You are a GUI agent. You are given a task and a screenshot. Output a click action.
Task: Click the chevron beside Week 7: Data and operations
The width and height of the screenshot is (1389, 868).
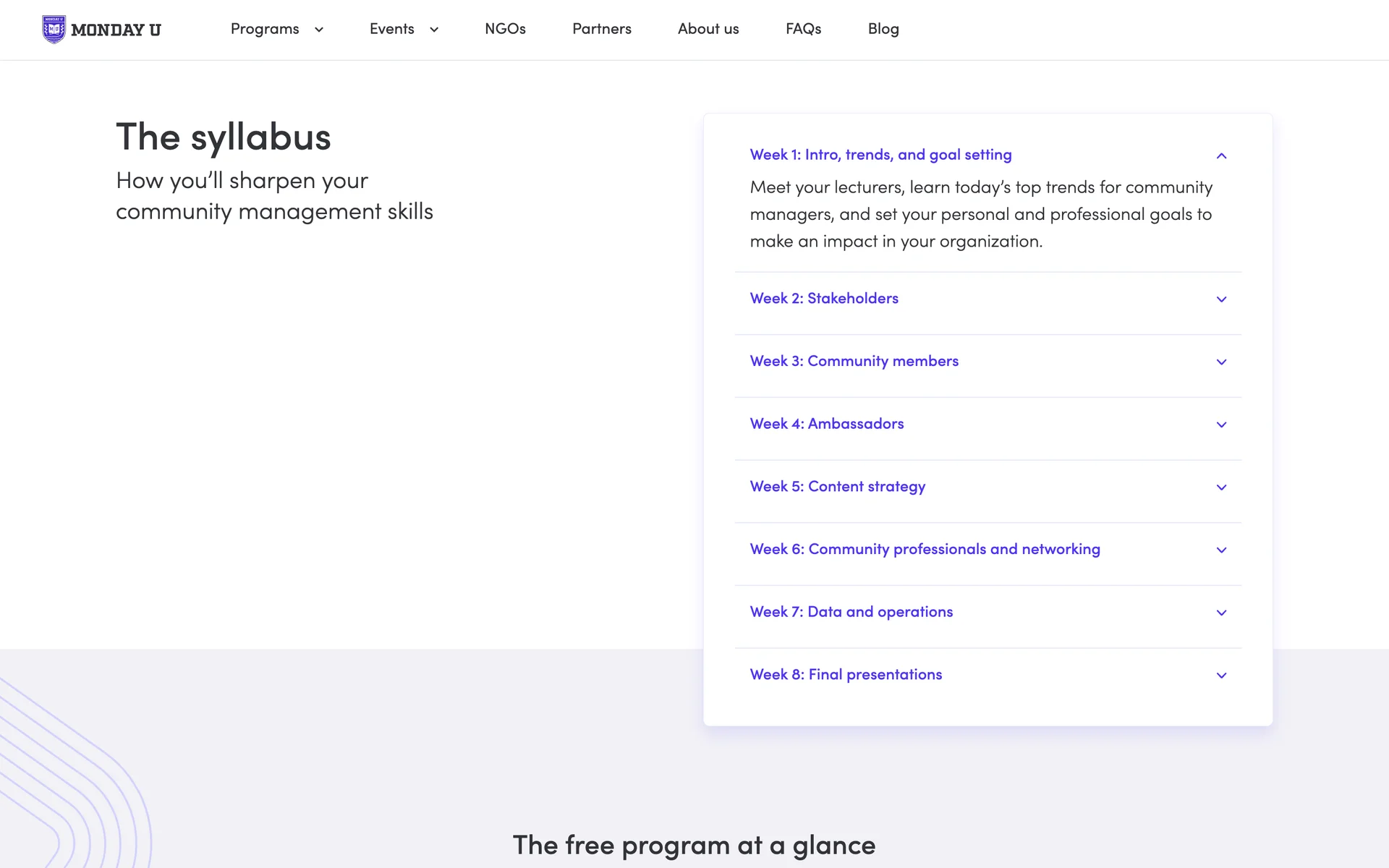[1221, 613]
